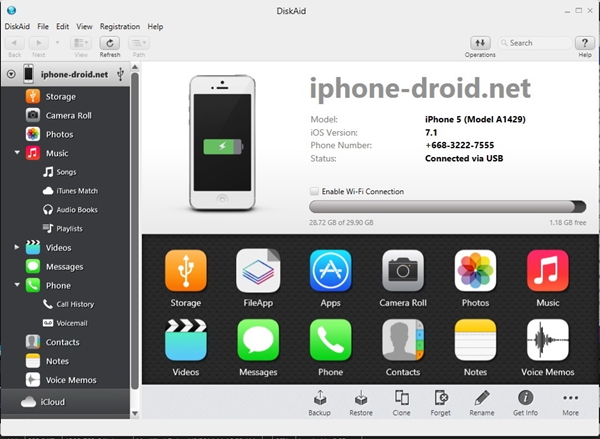
Task: Open the DiskAid menu
Action: [x=17, y=26]
